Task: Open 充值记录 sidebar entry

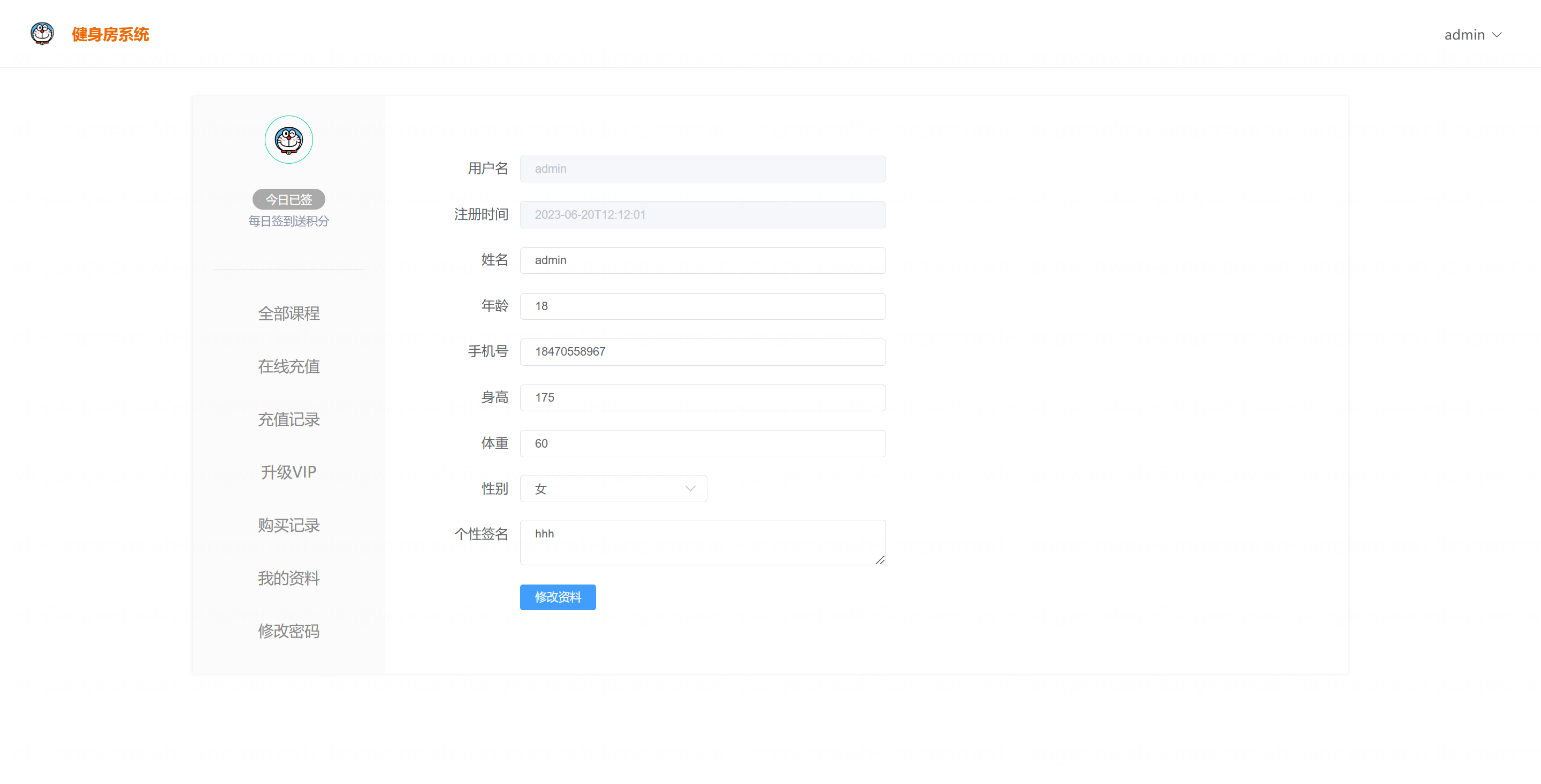Action: click(288, 419)
